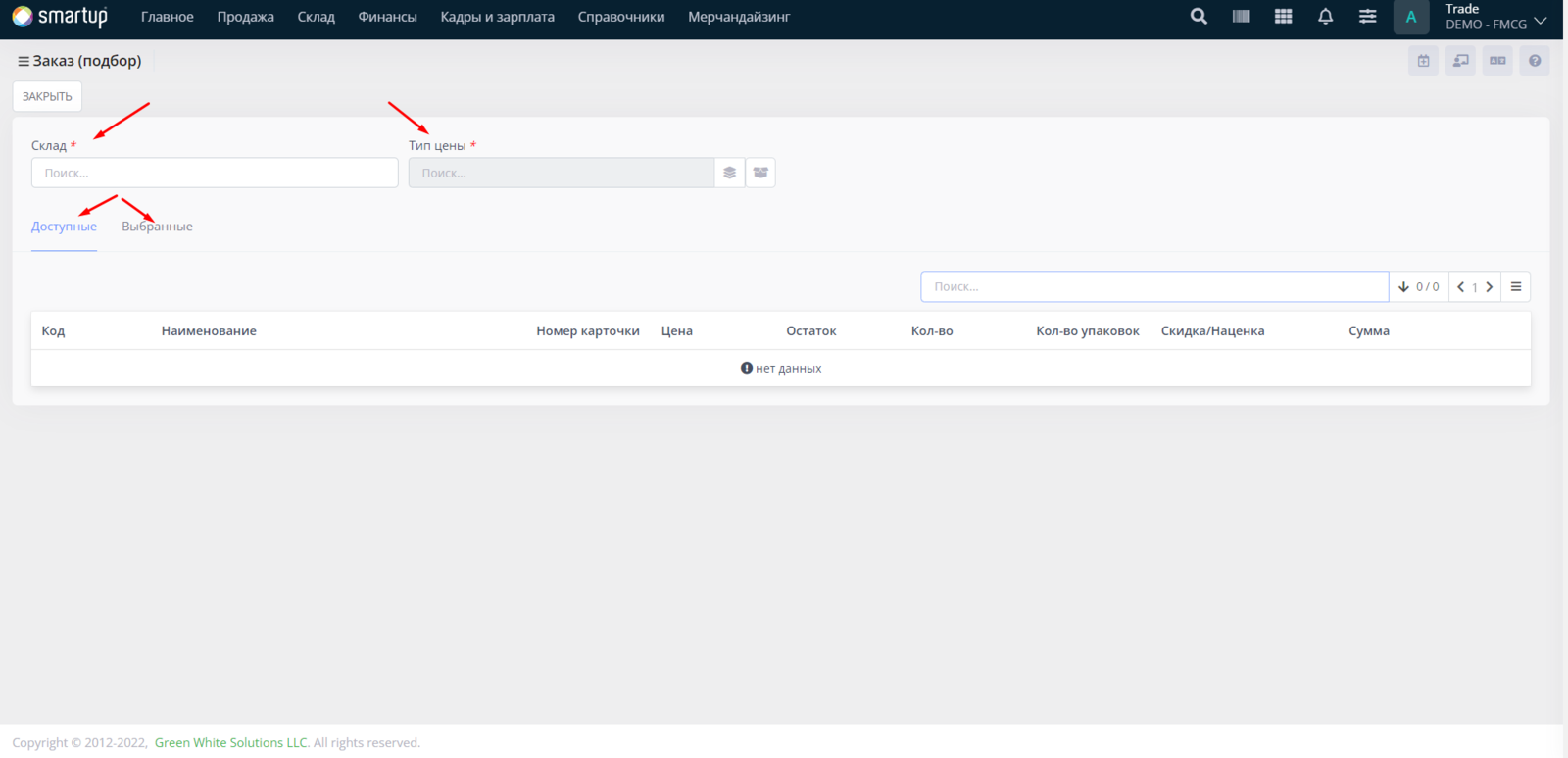
Task: Click the table search input field
Action: click(1153, 287)
